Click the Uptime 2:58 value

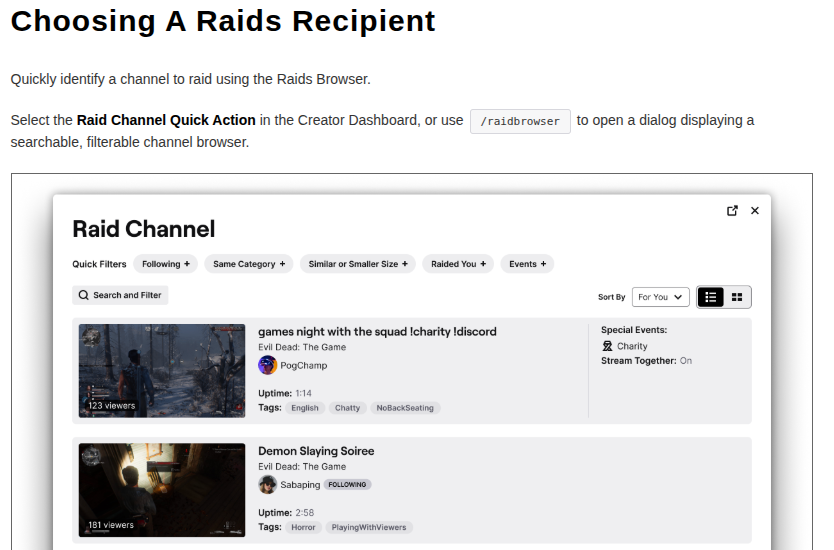305,513
